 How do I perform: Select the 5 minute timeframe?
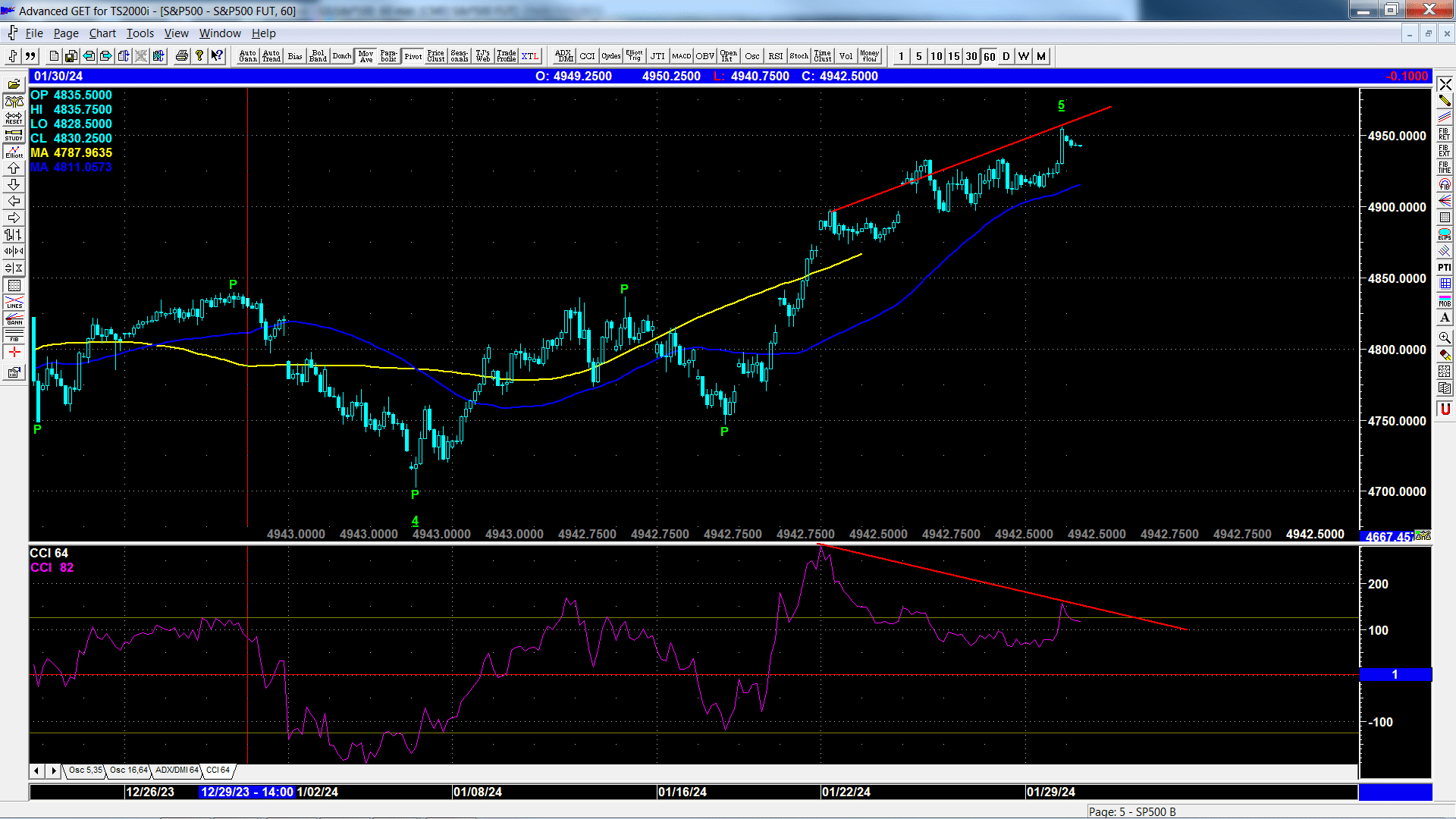pos(919,56)
